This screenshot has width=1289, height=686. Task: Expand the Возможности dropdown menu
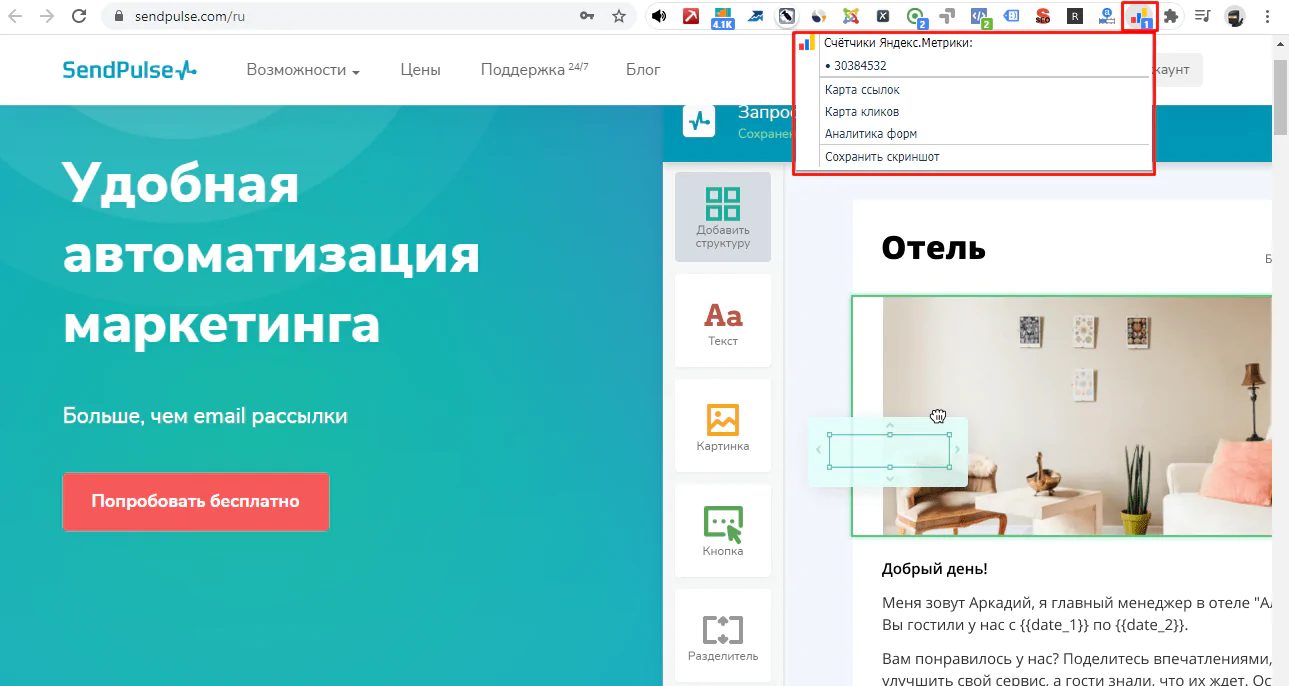click(x=303, y=70)
